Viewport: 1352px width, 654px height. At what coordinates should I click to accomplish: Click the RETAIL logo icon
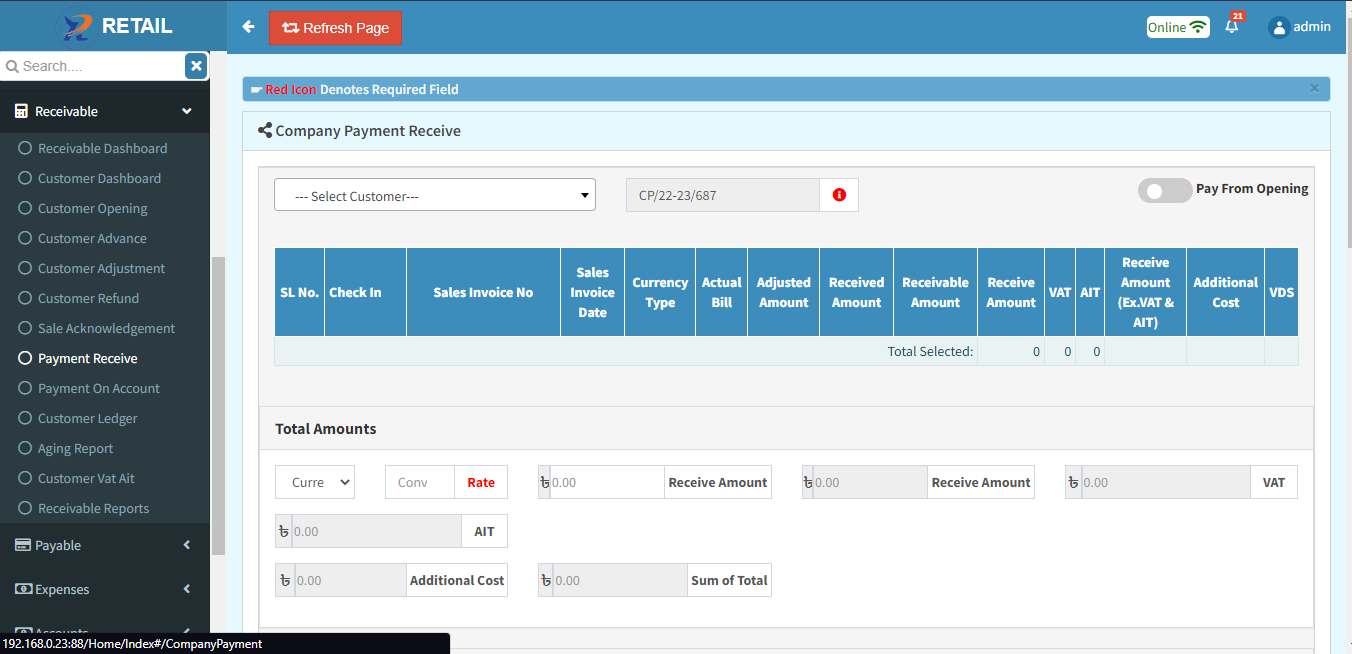pyautogui.click(x=75, y=27)
